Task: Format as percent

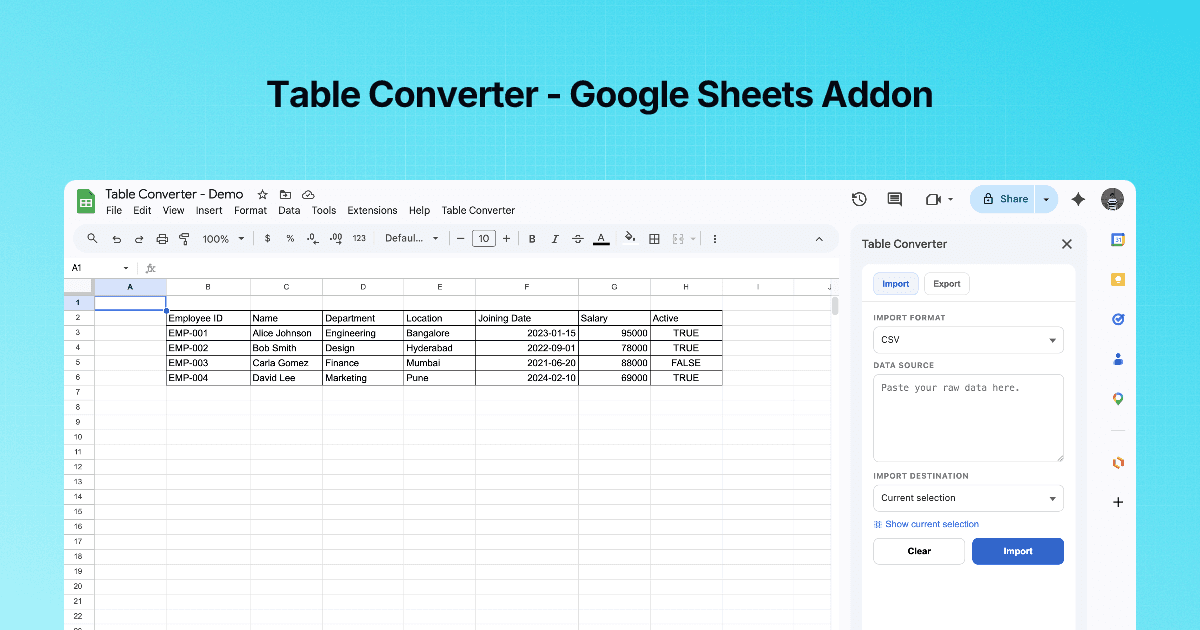Action: pos(290,239)
